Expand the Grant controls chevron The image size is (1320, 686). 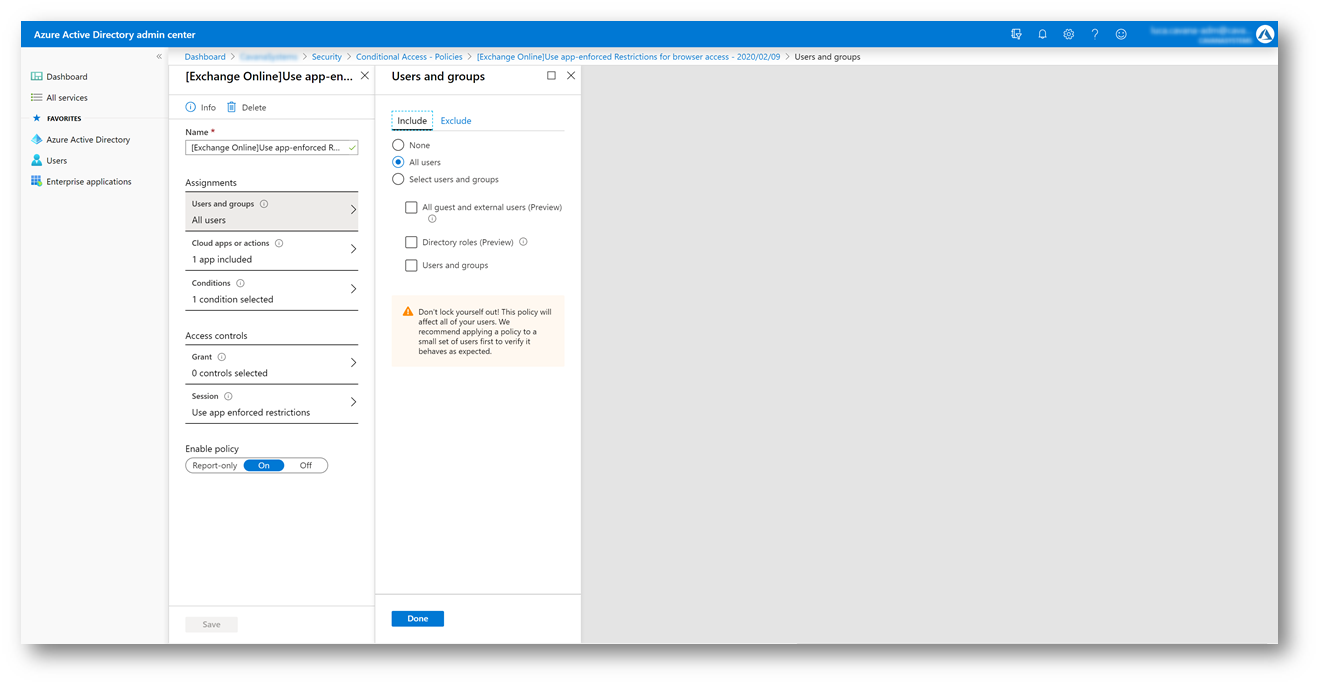pos(353,363)
